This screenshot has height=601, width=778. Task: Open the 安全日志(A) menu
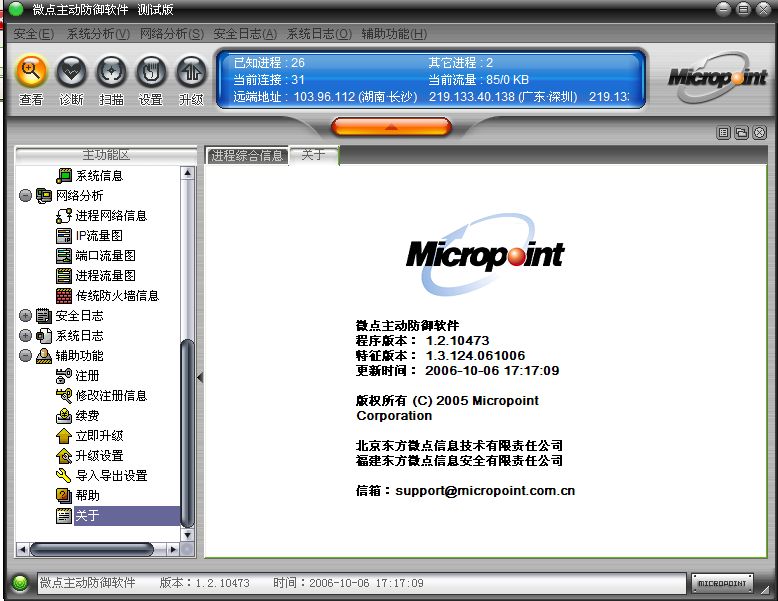pos(245,34)
